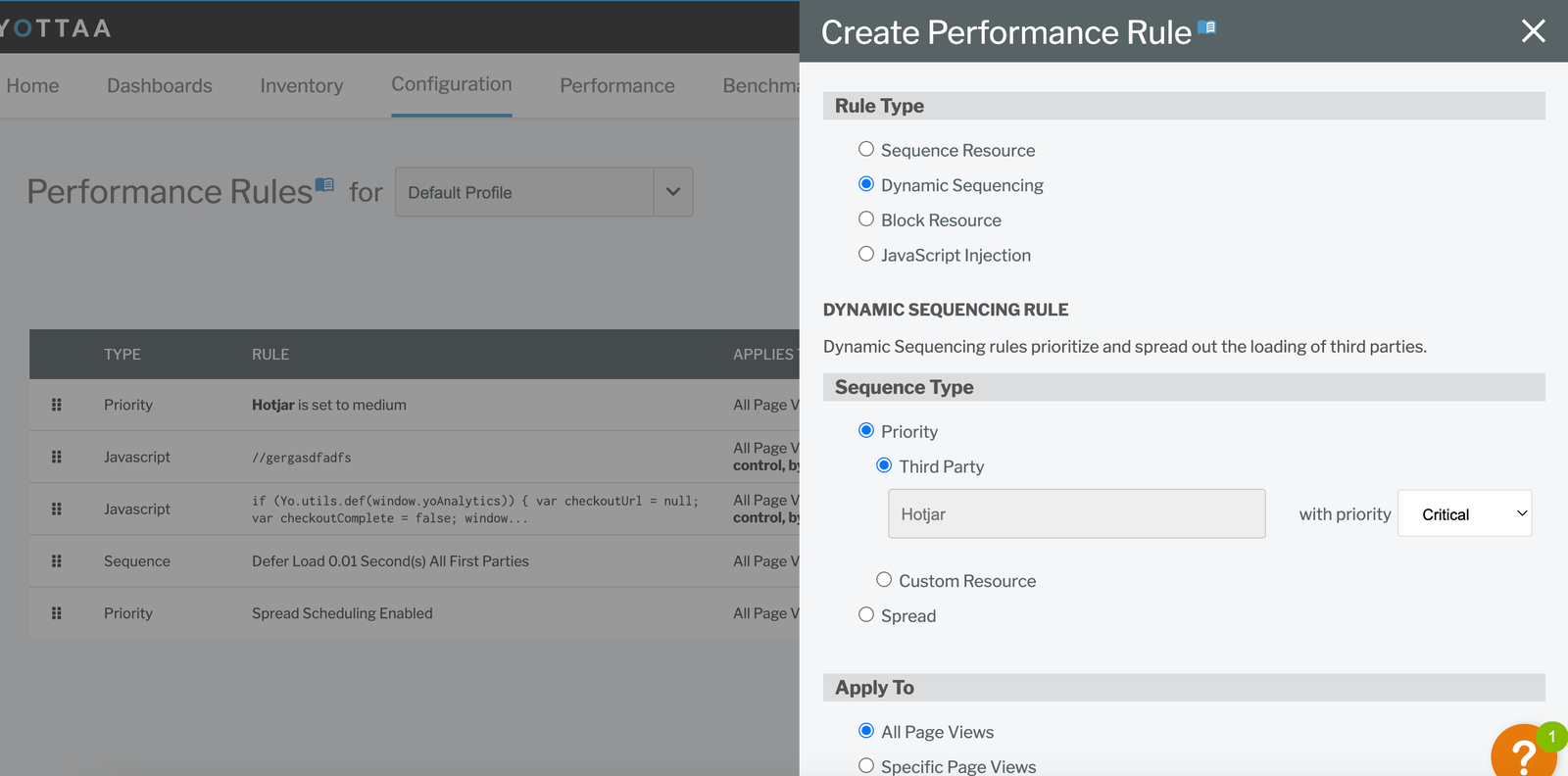Select Sequence Resource rule type
This screenshot has width=1568, height=776.
coord(866,150)
